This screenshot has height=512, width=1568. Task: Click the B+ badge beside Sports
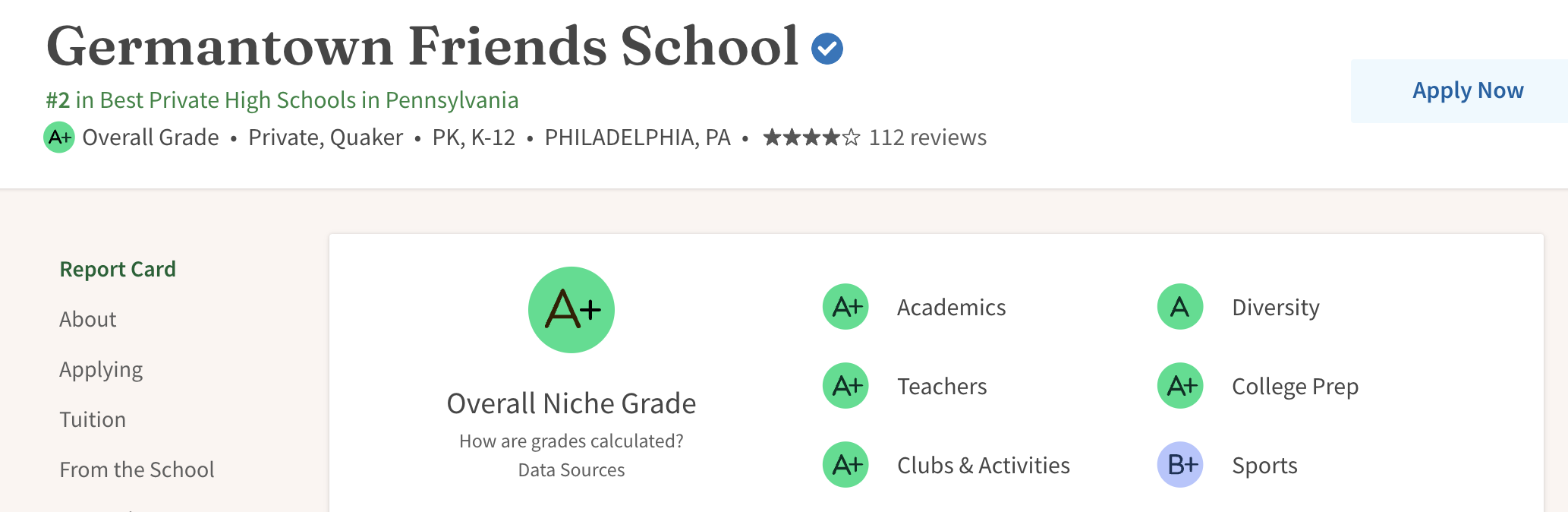pos(1180,465)
